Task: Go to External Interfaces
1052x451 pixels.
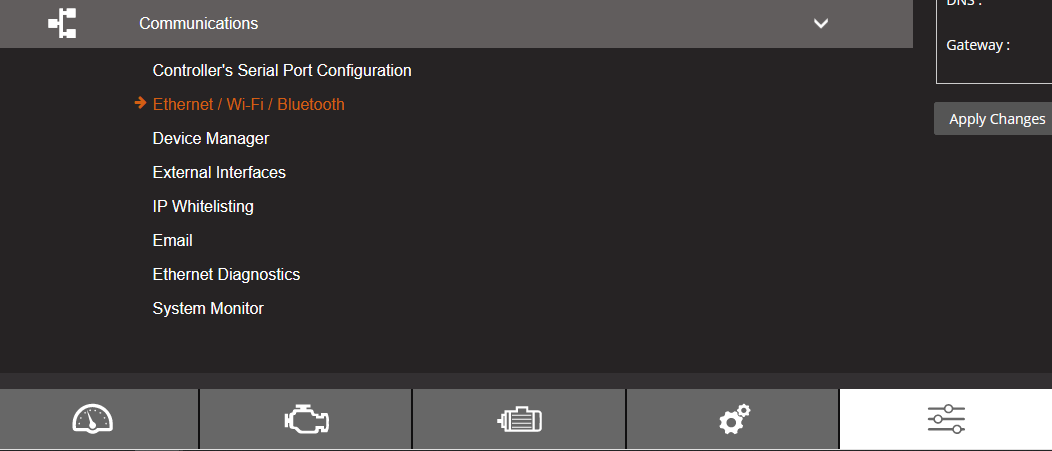Action: [219, 172]
